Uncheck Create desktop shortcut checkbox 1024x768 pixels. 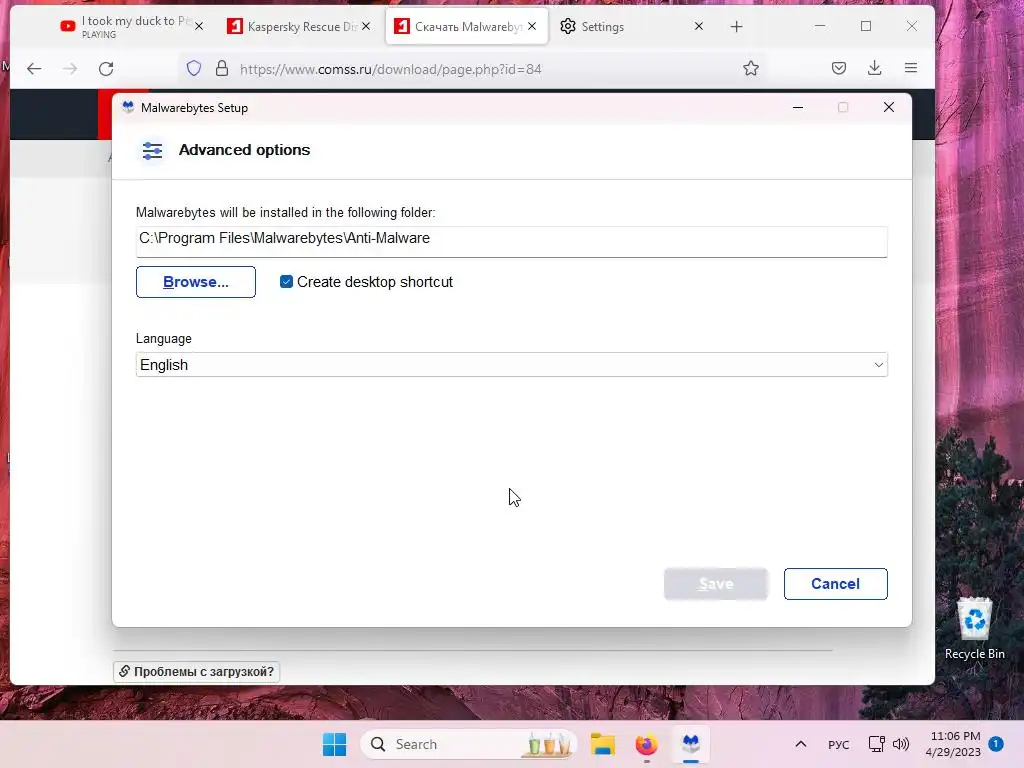click(286, 281)
